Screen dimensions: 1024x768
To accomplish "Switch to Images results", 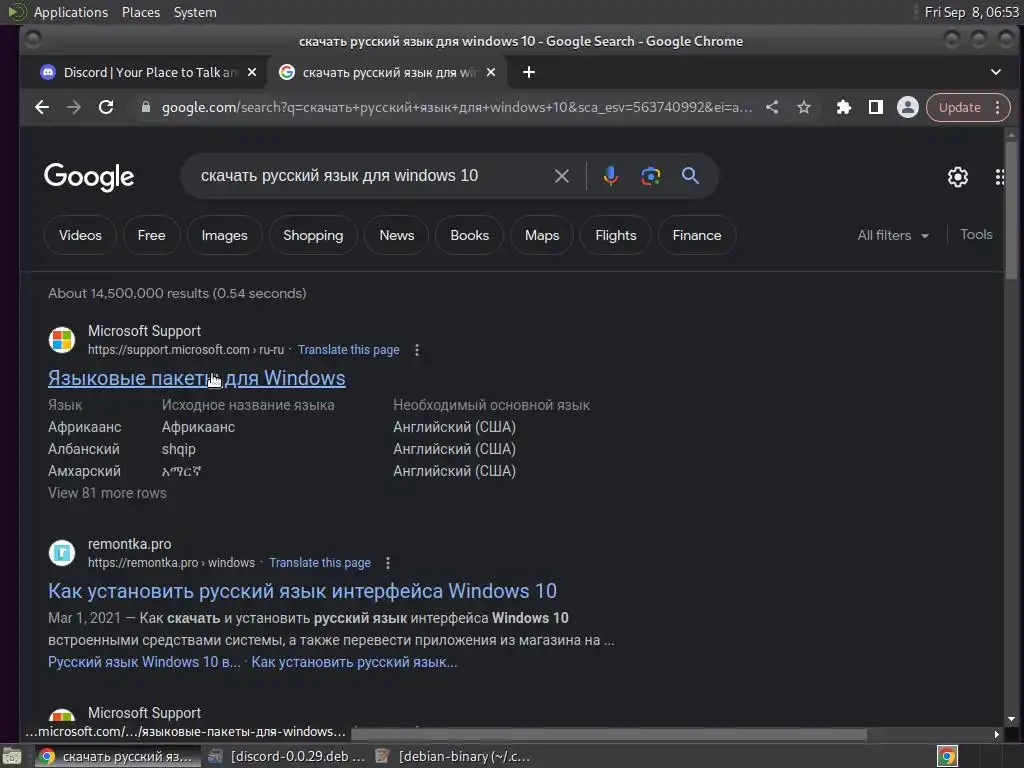I will coord(225,235).
